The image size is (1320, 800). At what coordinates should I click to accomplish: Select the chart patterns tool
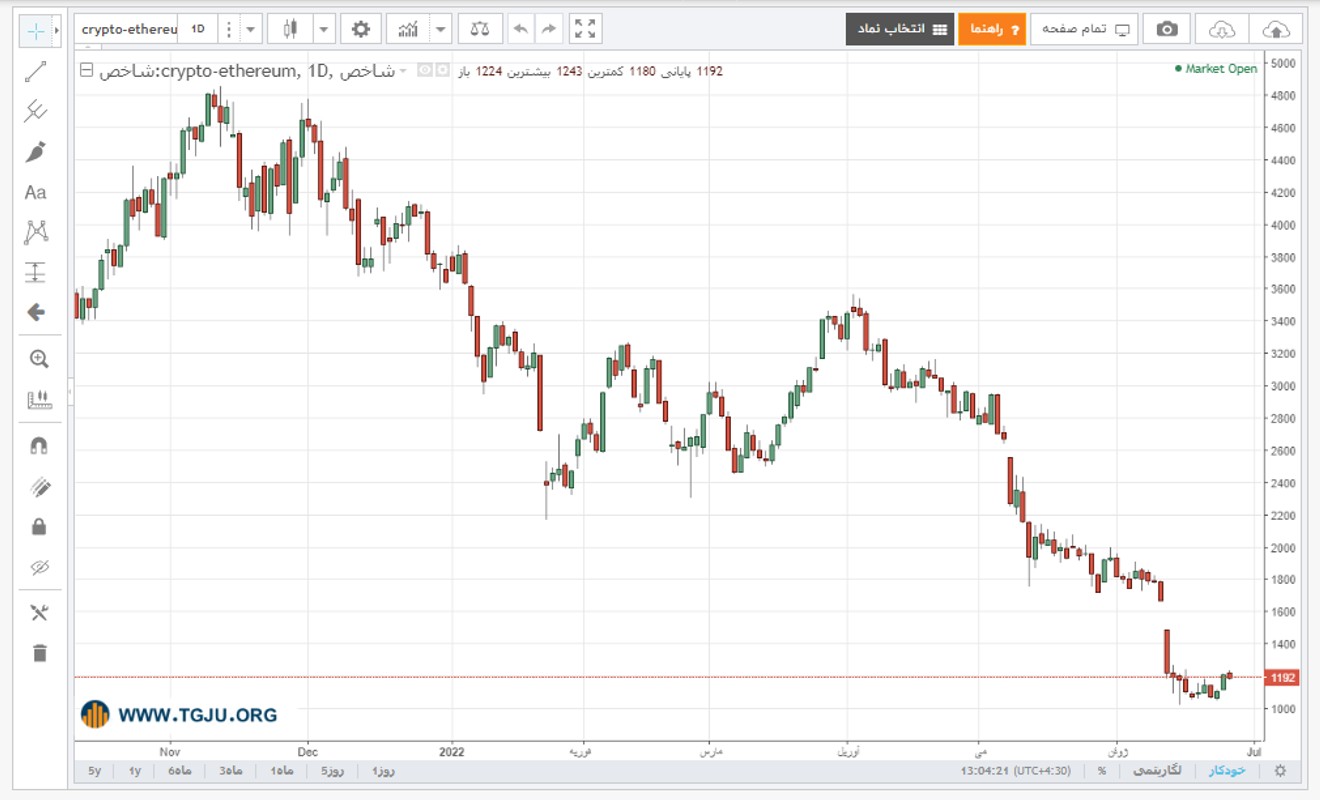pos(36,232)
